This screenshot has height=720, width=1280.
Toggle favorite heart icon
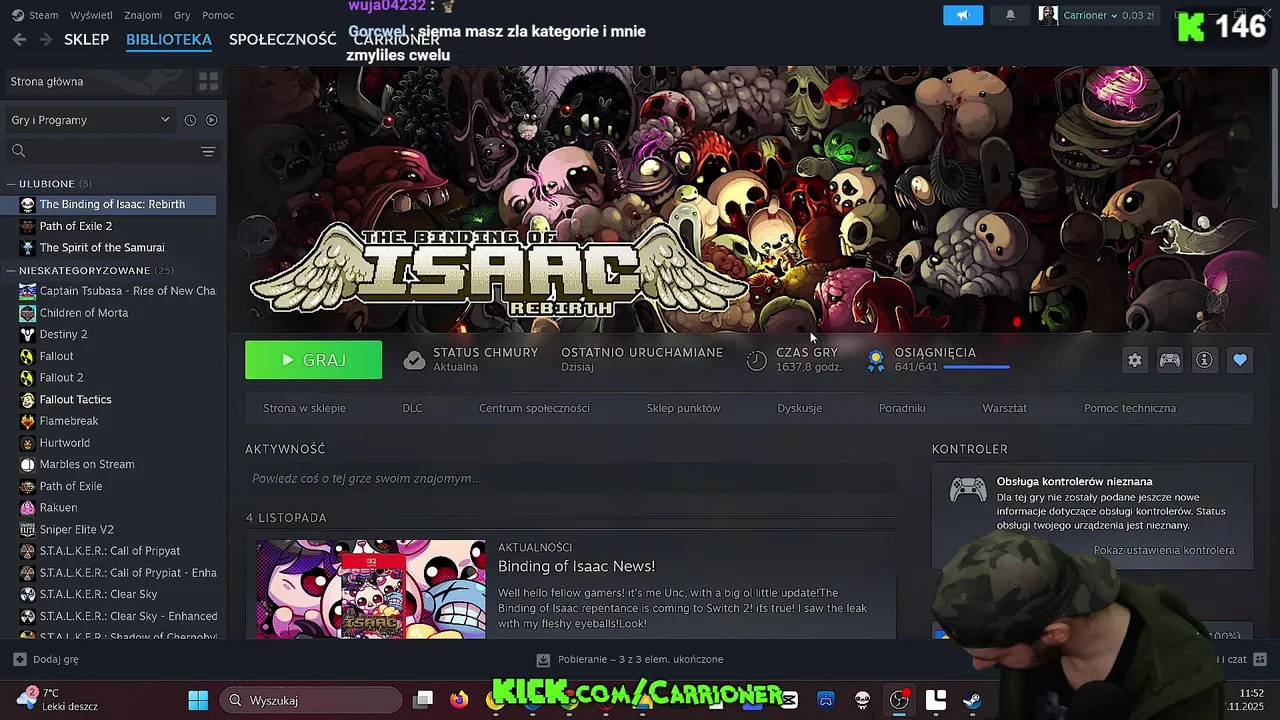tap(1239, 360)
